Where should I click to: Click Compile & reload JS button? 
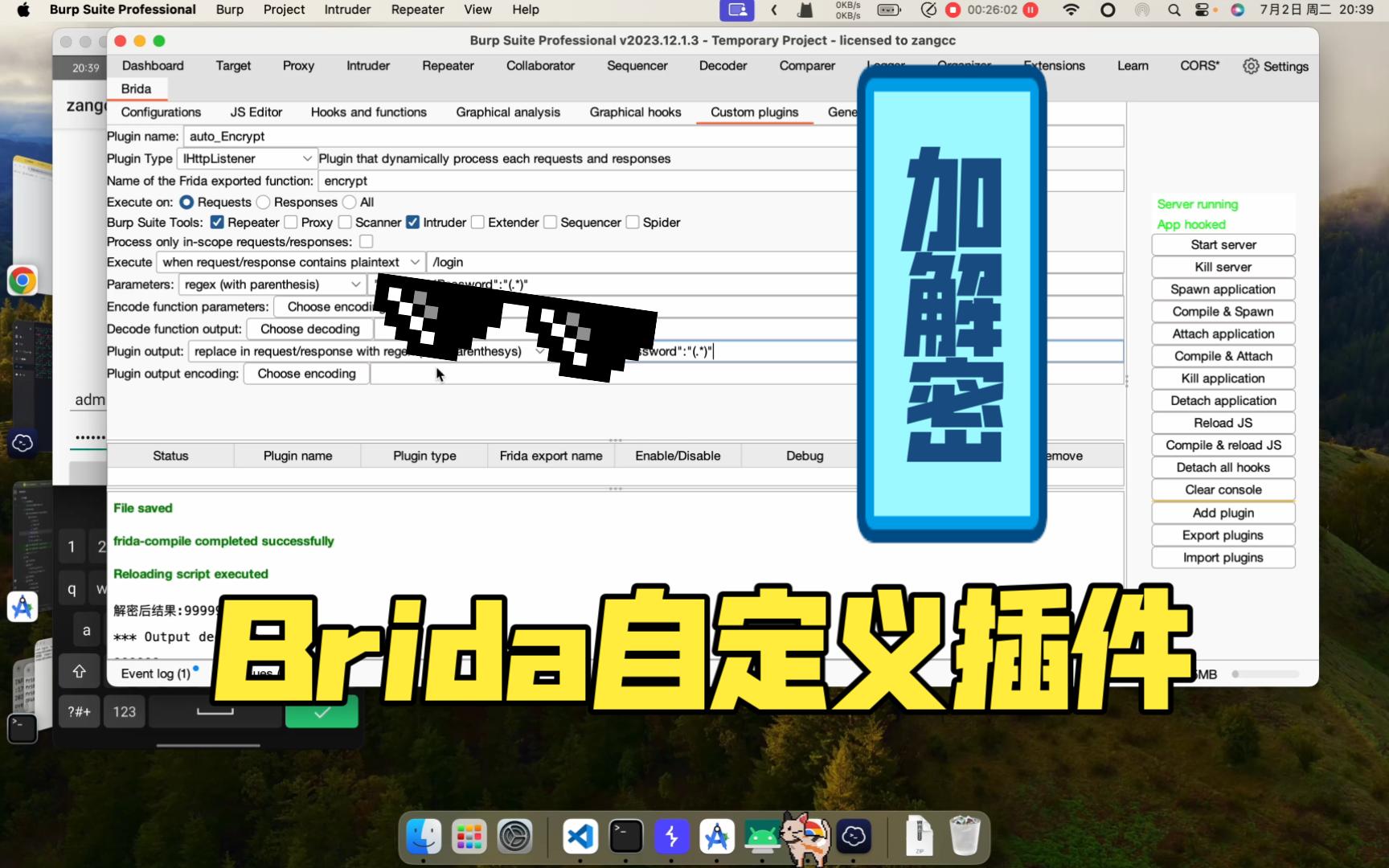point(1223,445)
